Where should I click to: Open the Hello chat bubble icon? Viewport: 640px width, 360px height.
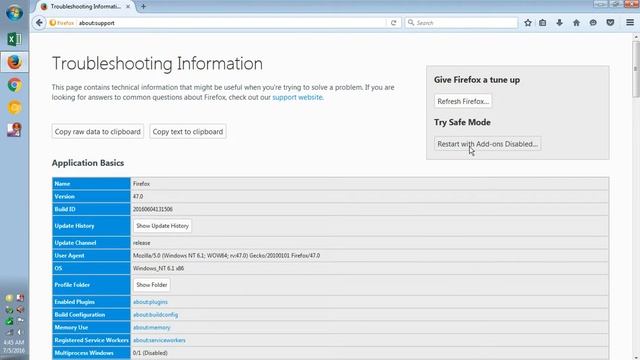[593, 23]
